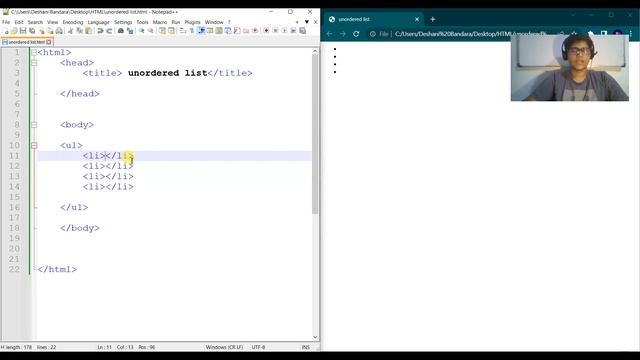The width and height of the screenshot is (640, 360).
Task: Open the browser three-dot menu
Action: tap(631, 34)
